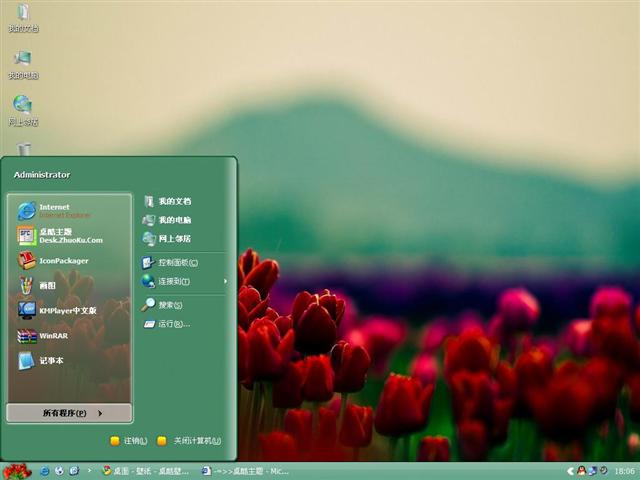Click the round tray icon beside clock

pos(603,471)
